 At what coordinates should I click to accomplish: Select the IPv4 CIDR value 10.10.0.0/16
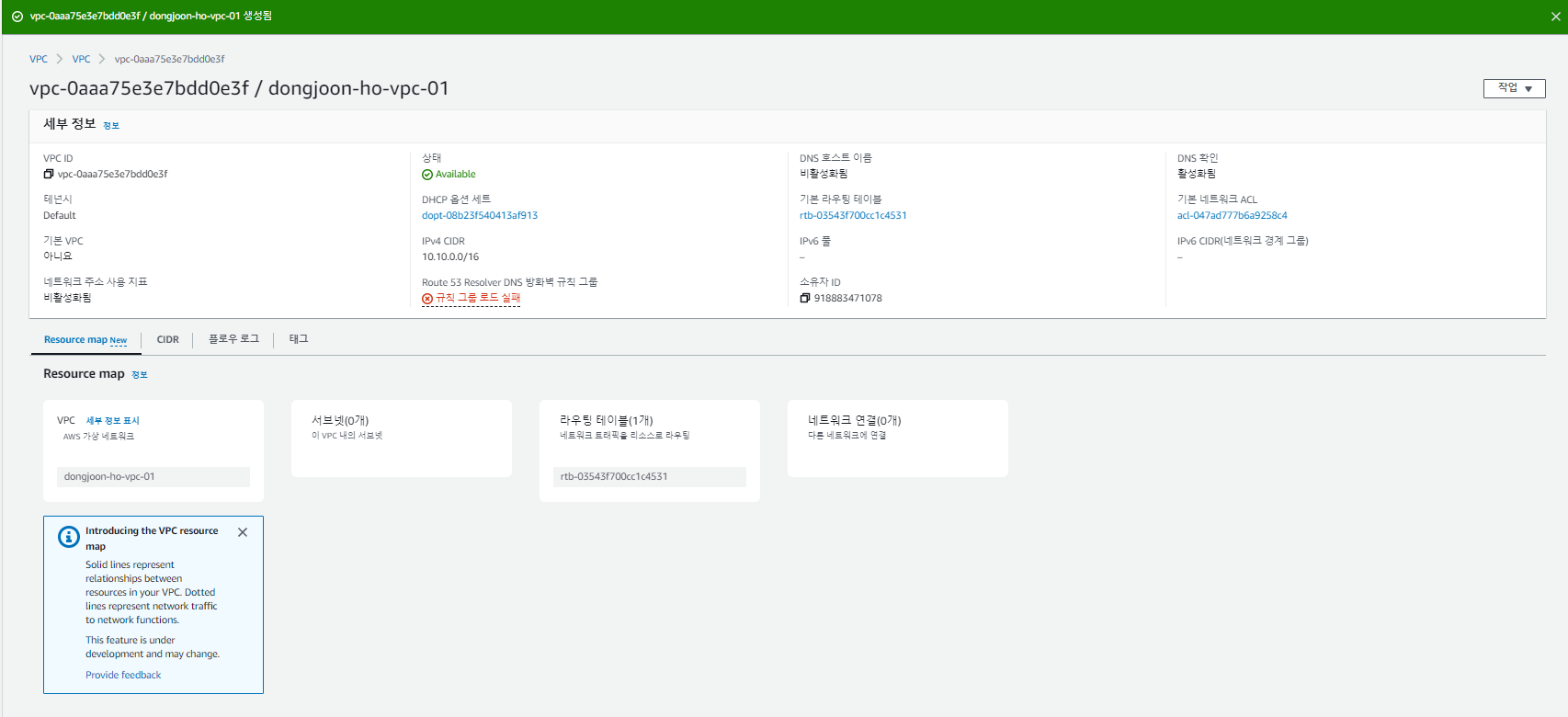point(450,256)
